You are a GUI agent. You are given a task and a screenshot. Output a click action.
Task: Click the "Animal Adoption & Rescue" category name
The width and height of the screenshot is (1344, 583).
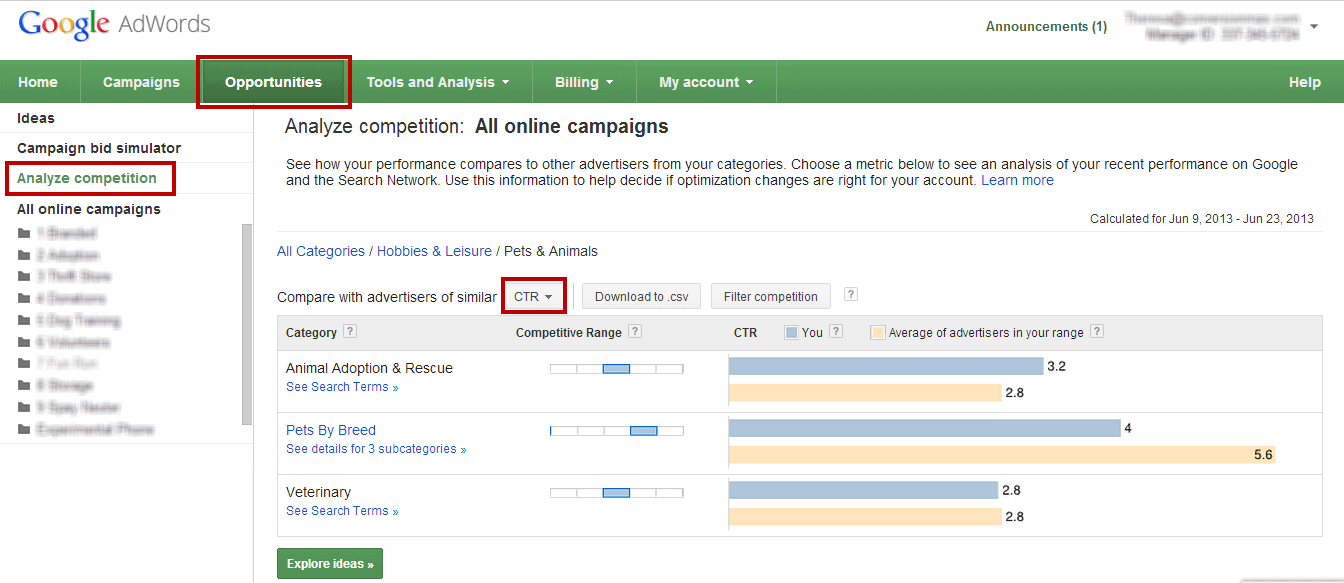pyautogui.click(x=369, y=368)
